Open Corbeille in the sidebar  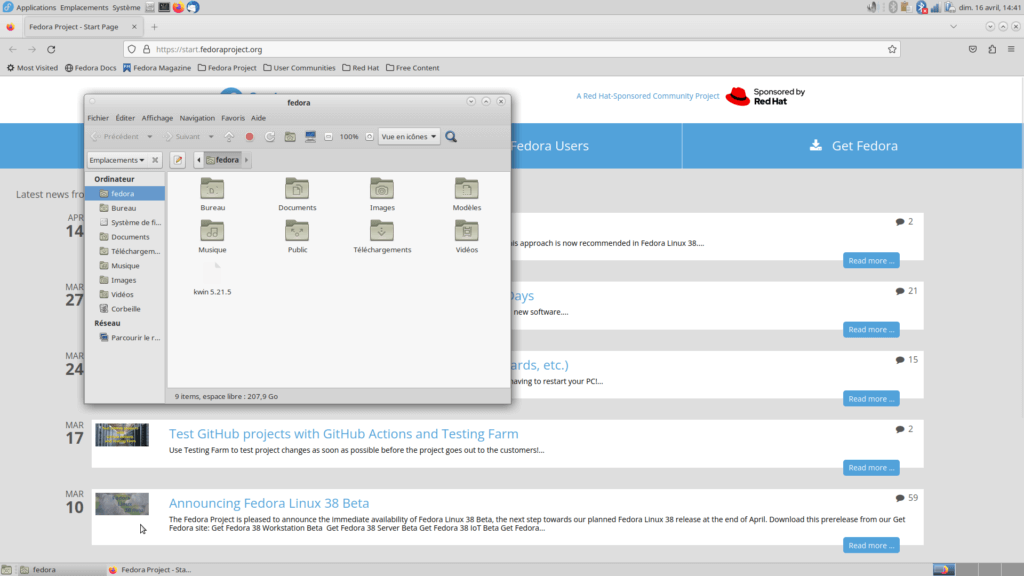point(125,309)
